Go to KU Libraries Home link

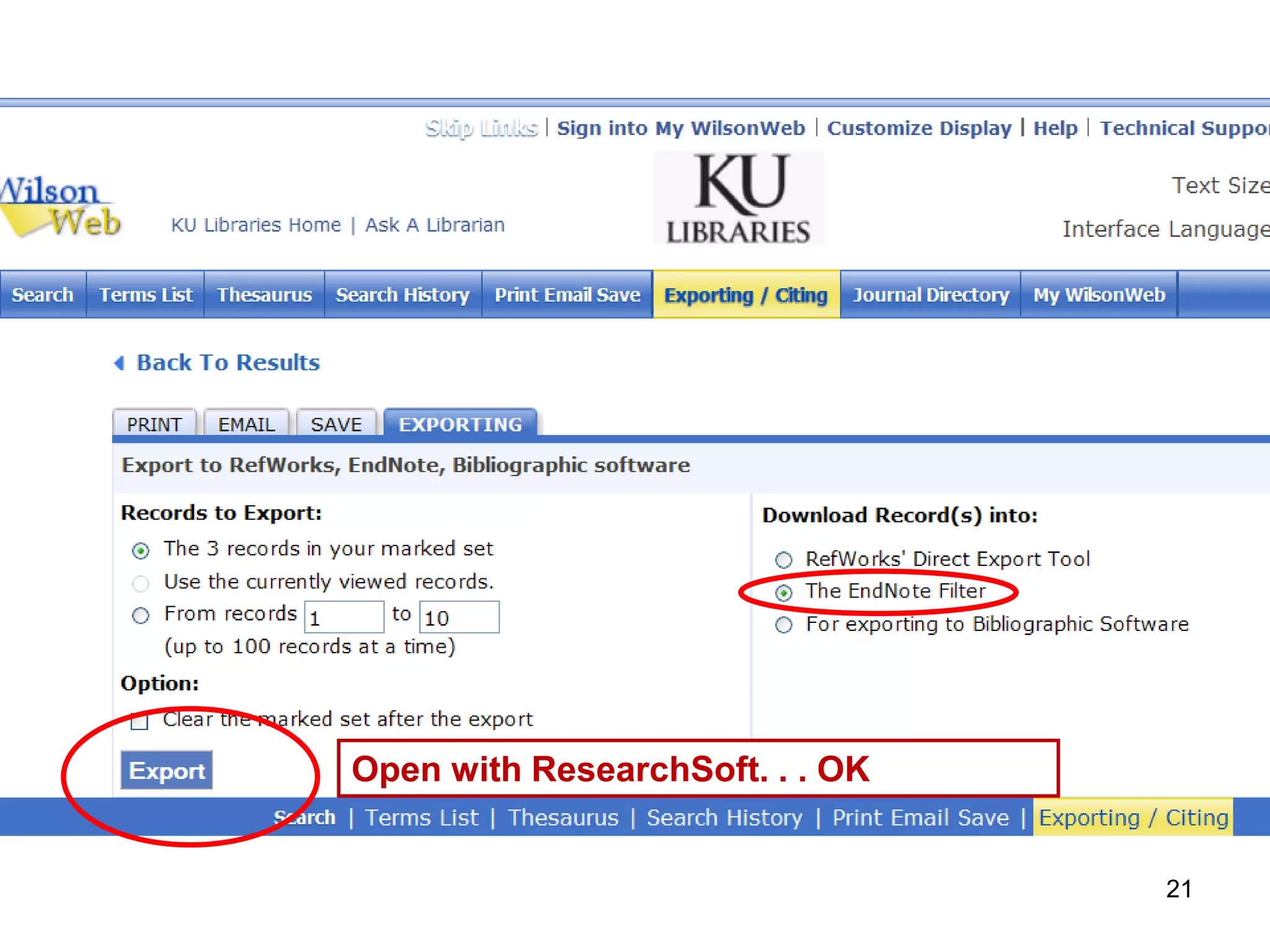[x=256, y=225]
